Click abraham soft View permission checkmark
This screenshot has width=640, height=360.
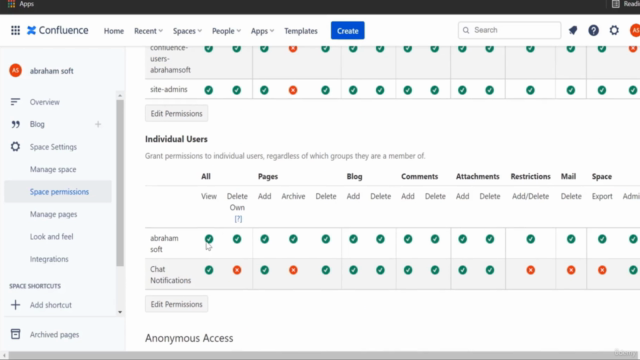pyautogui.click(x=209, y=239)
